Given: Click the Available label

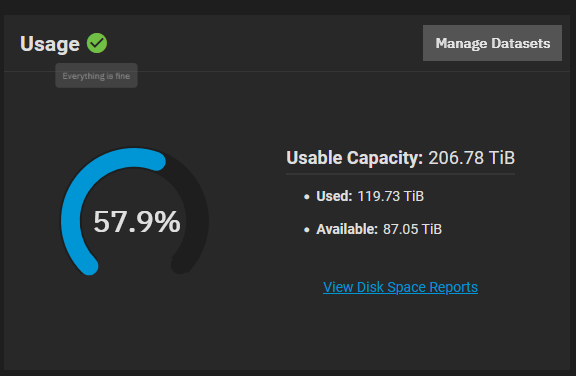Looking at the screenshot, I should coord(347,229).
